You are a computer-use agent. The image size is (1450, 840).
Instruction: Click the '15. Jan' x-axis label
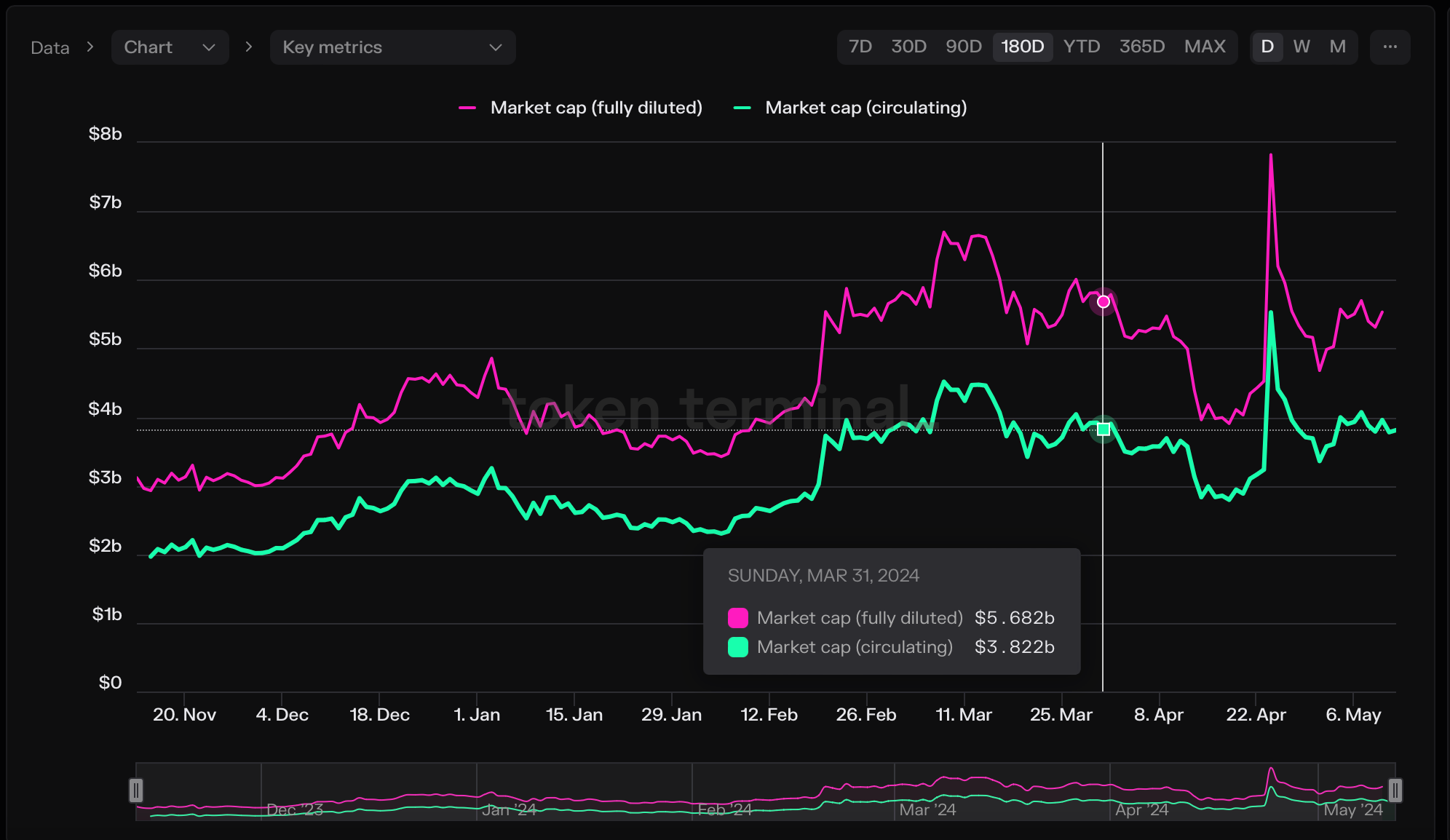[x=574, y=715]
